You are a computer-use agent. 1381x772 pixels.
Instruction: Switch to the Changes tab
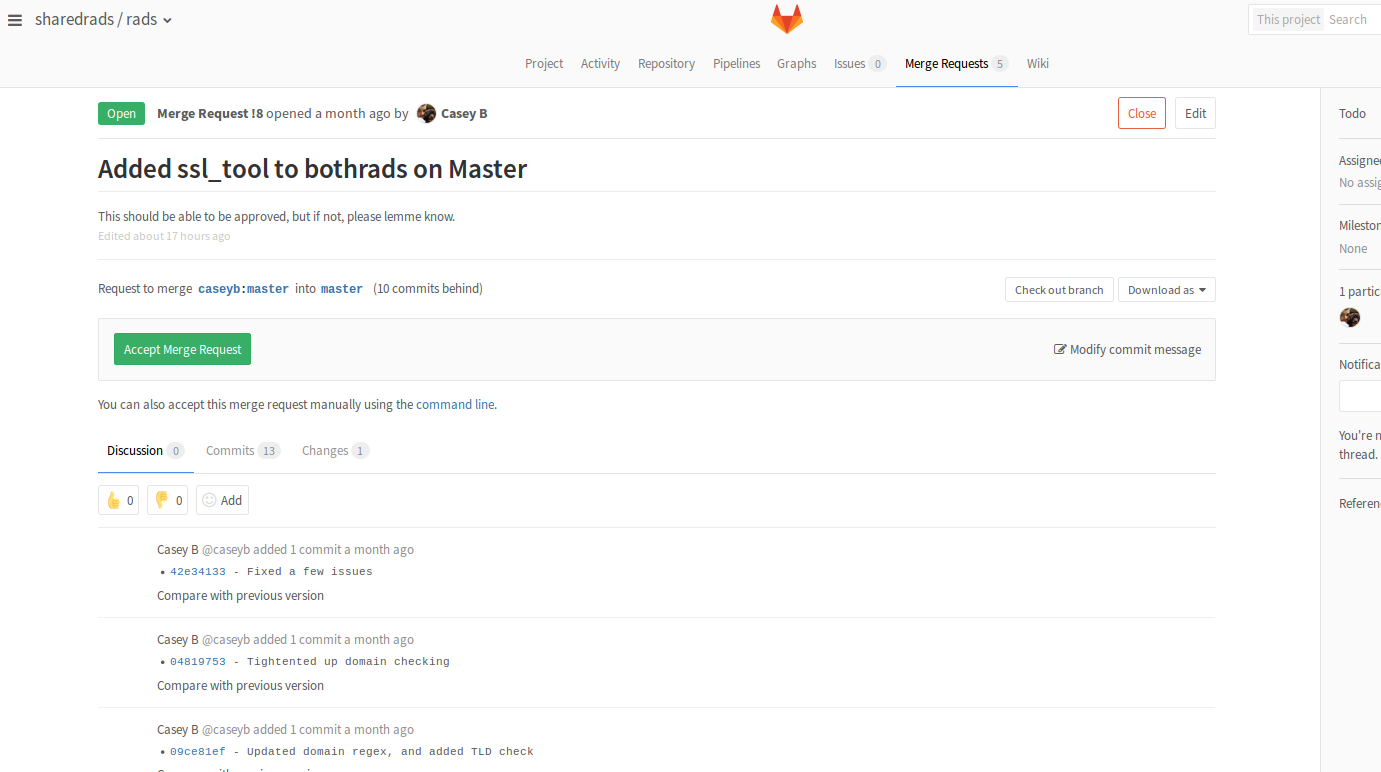tap(335, 451)
